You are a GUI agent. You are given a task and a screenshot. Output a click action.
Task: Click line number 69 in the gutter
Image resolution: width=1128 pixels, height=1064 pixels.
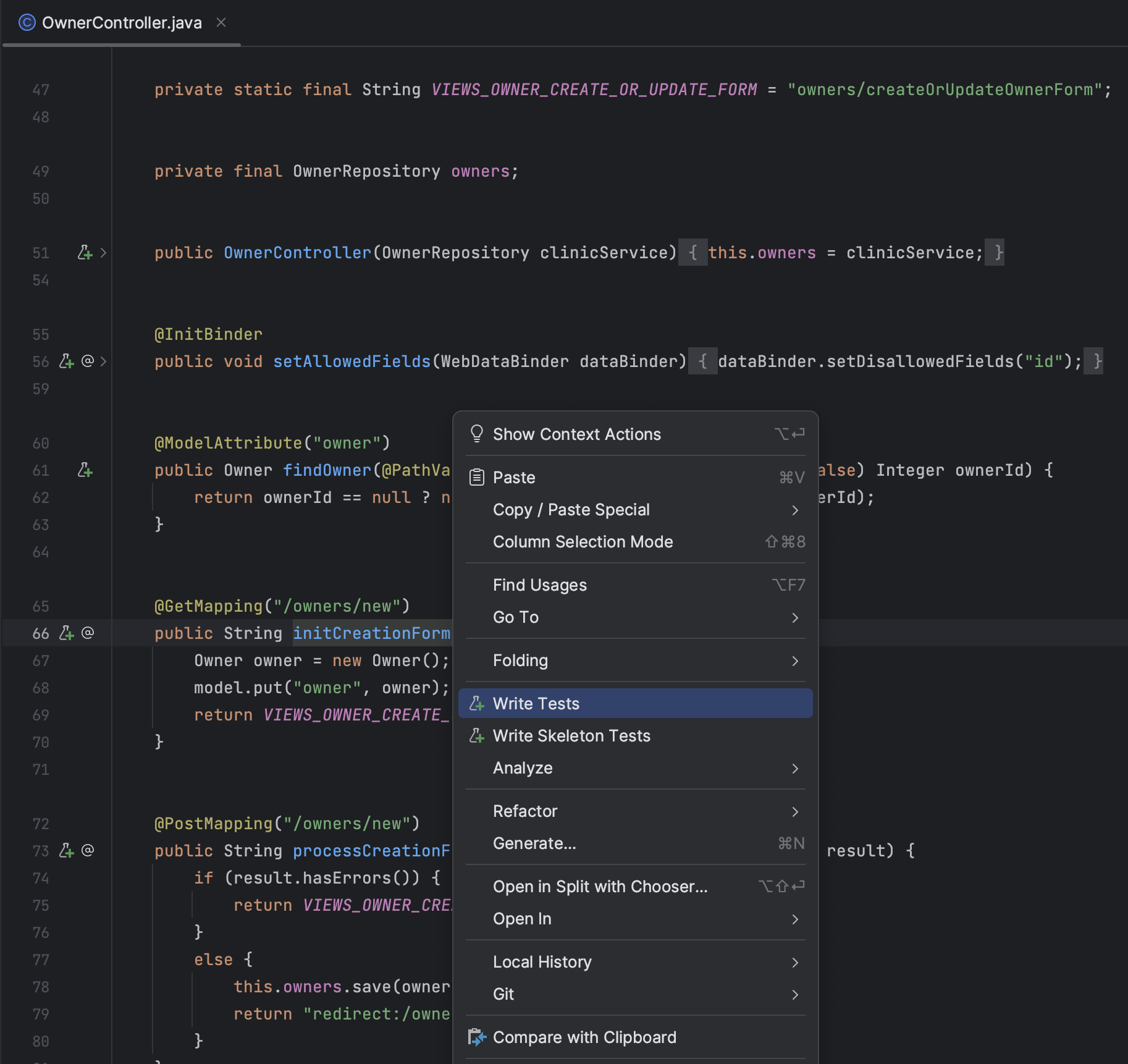click(41, 715)
